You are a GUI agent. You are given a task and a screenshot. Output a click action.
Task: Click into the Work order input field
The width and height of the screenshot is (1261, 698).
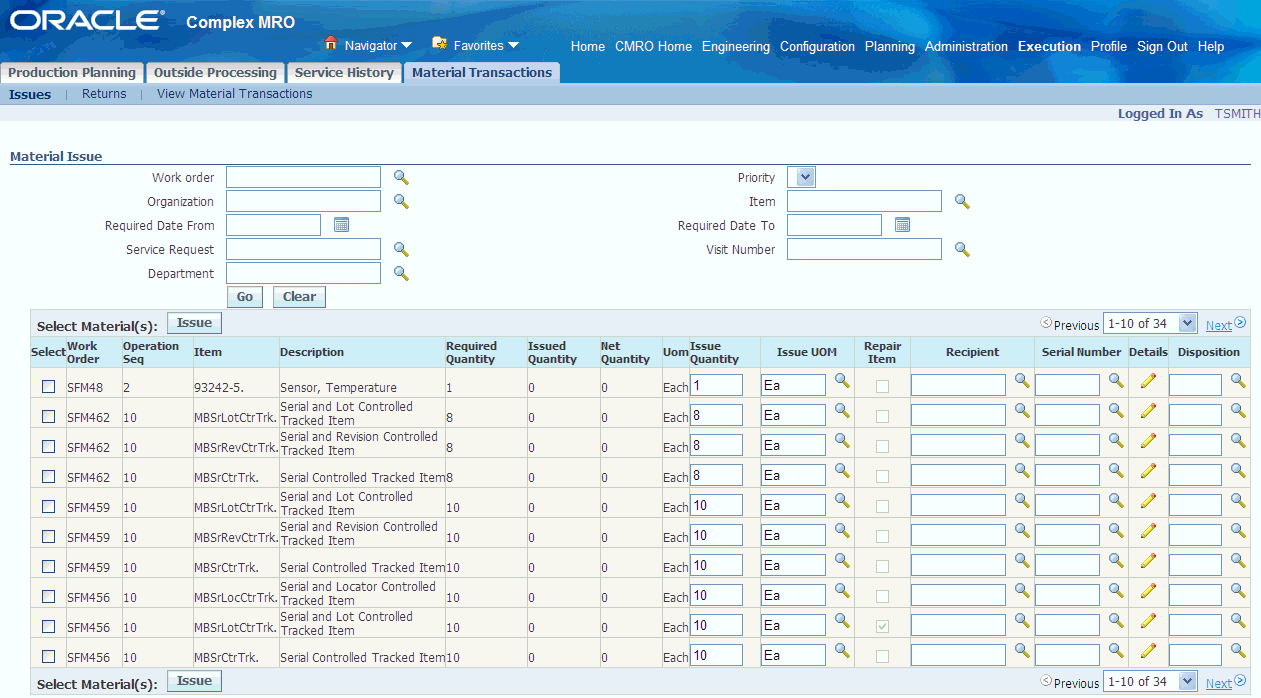[x=303, y=178]
